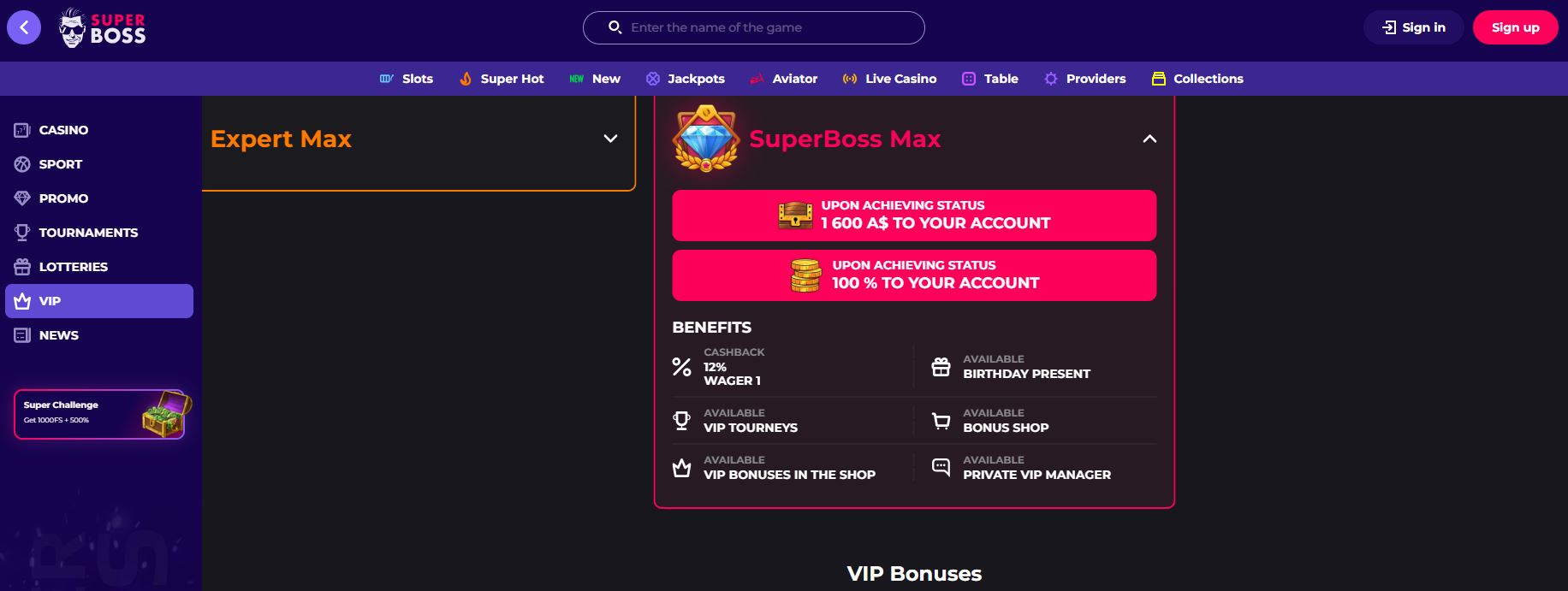Viewport: 1568px width, 591px height.
Task: Click the Private VIP Manager chat icon
Action: pyautogui.click(x=941, y=467)
